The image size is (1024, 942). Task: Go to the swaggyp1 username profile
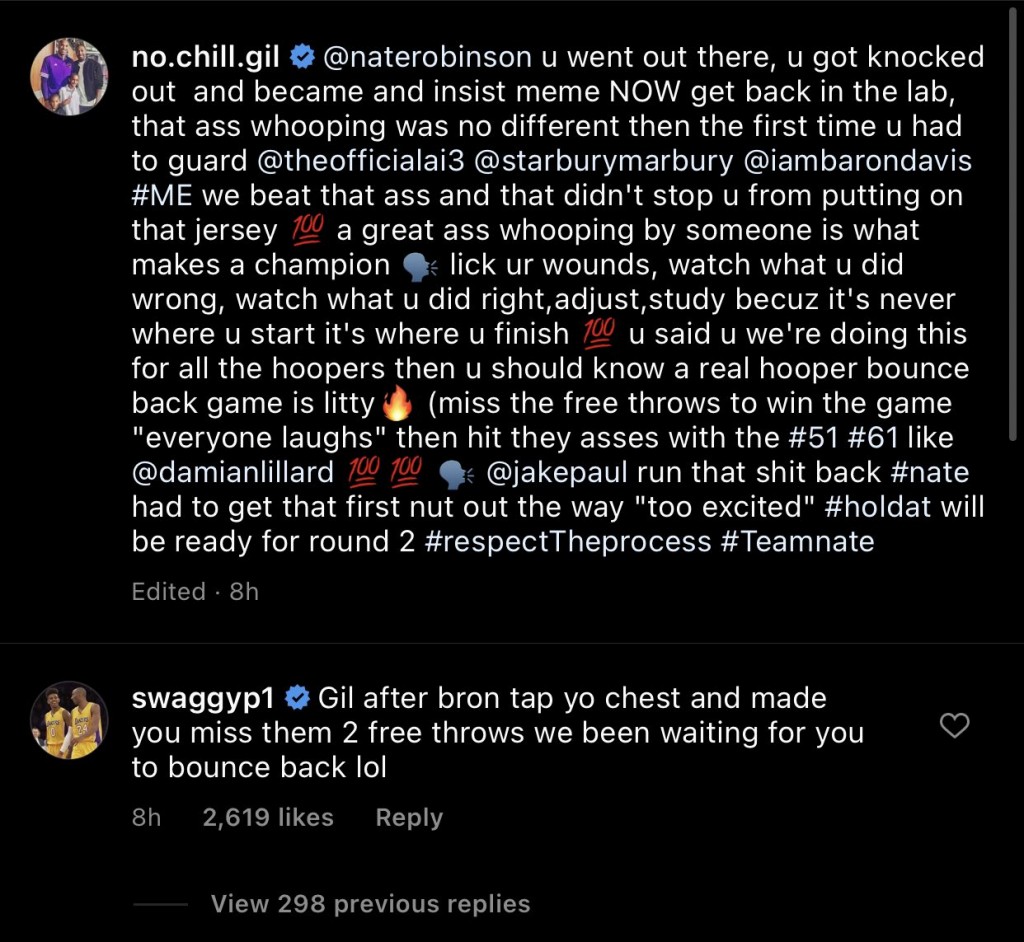click(204, 697)
